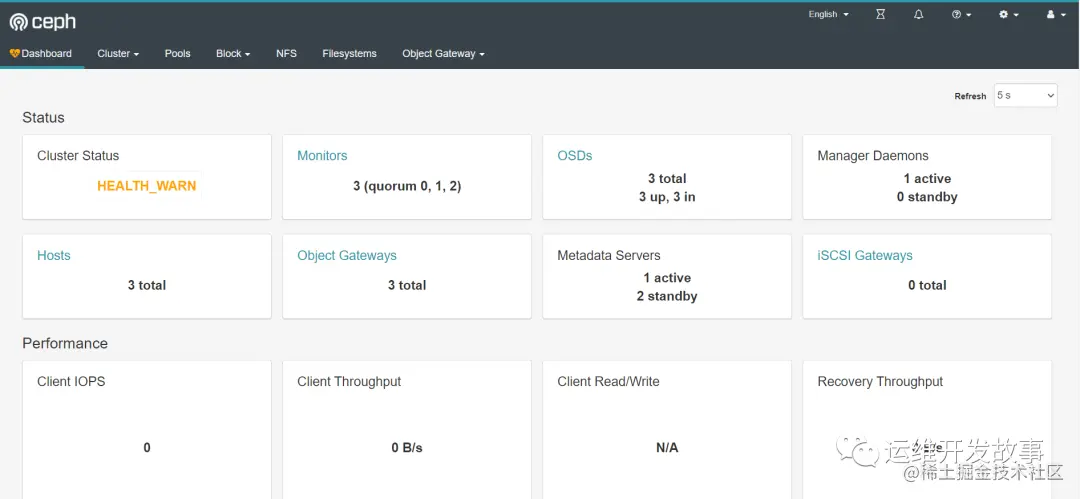Image resolution: width=1080 pixels, height=499 pixels.
Task: Open the iSCSI Gateways link
Action: coord(865,256)
